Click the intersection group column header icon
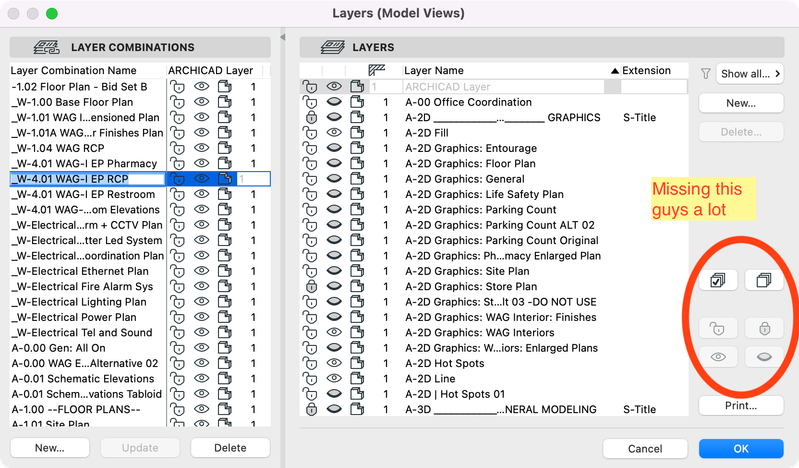The height and width of the screenshot is (468, 799). [377, 70]
